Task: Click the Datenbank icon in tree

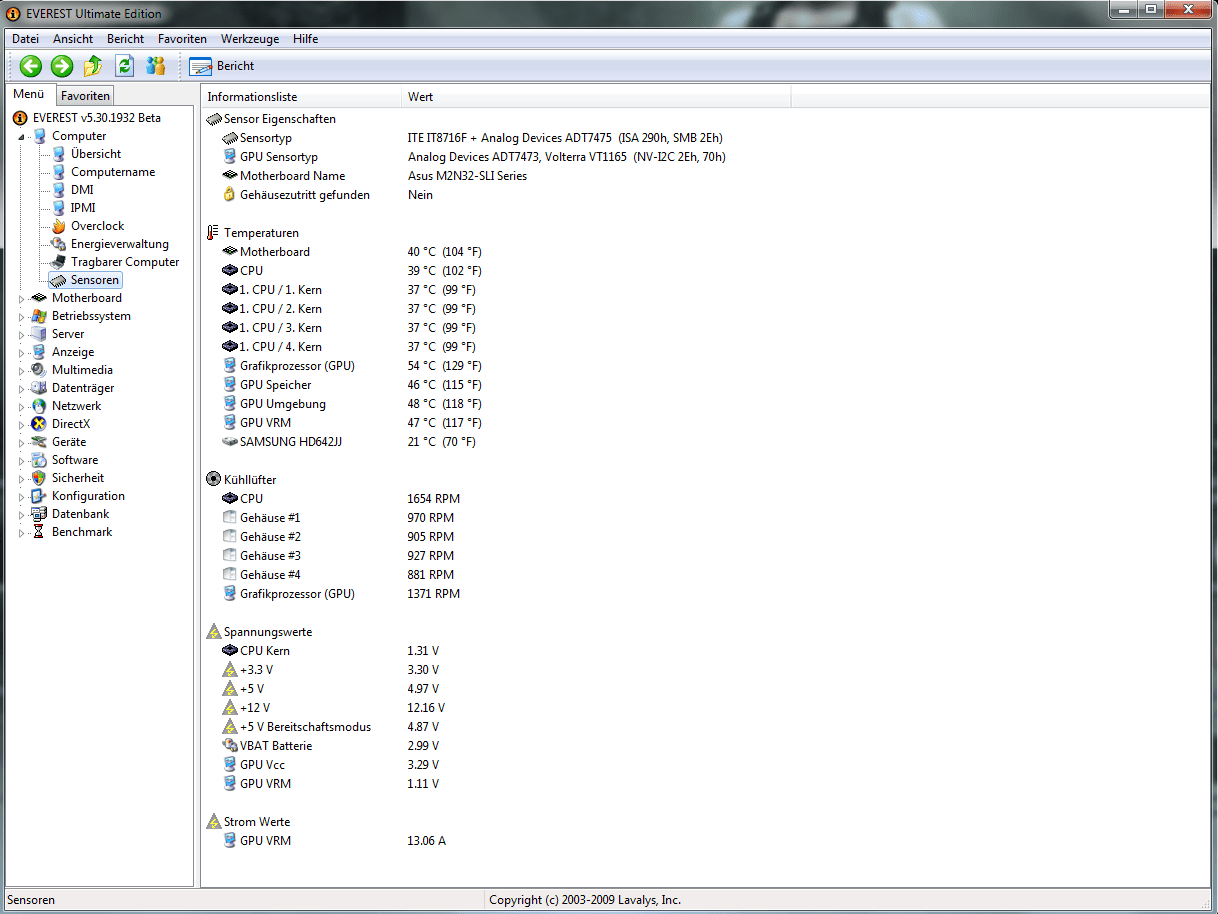Action: [39, 514]
